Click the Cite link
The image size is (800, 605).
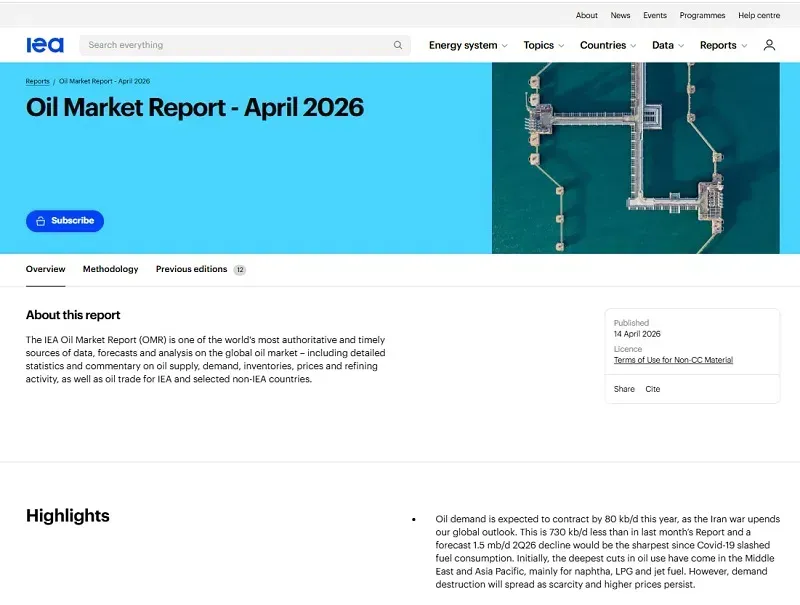point(653,389)
